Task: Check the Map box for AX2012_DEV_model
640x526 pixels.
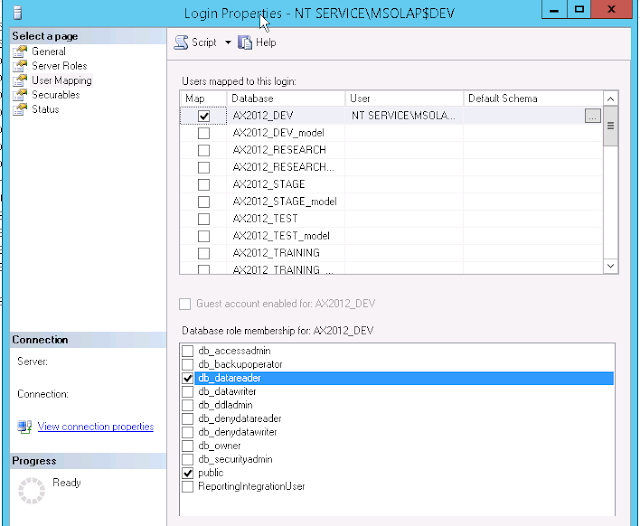Action: pos(204,133)
